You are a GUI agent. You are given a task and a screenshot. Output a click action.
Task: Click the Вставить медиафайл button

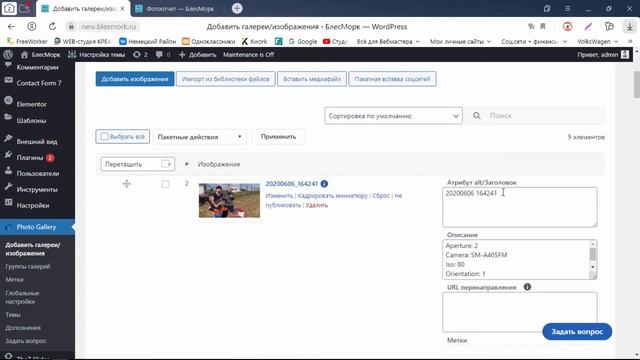(312, 79)
